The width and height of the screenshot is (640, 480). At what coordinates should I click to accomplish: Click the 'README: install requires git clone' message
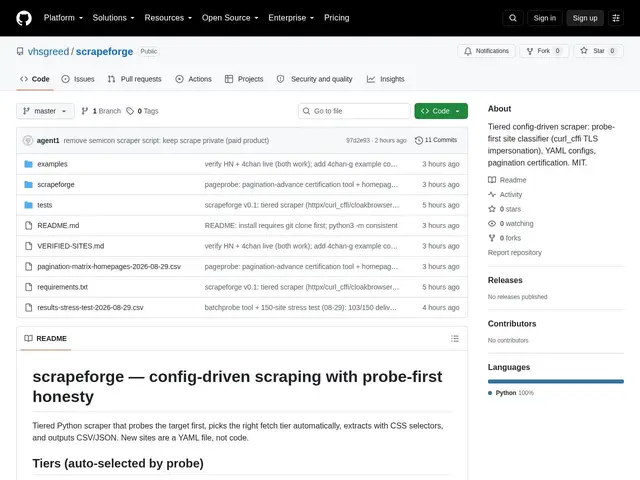[301, 225]
